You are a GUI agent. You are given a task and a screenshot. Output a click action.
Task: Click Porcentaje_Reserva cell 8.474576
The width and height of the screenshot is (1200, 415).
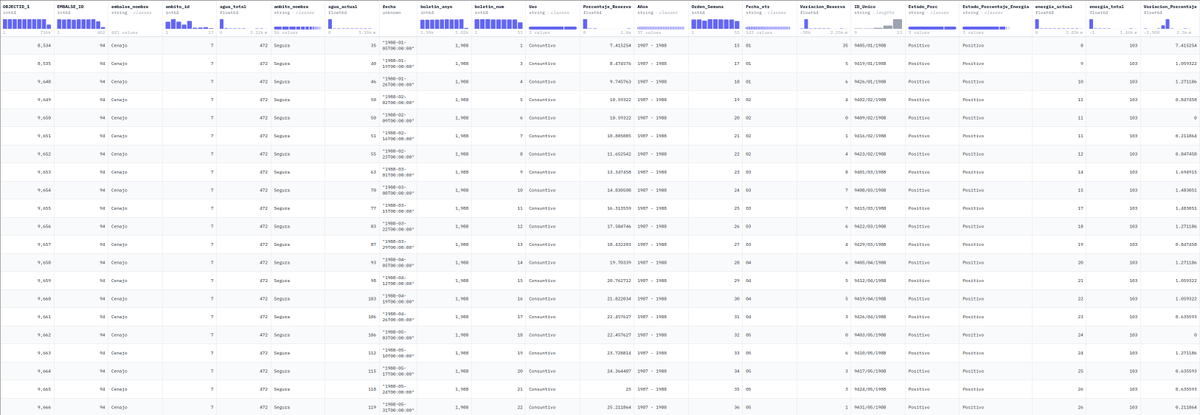pyautogui.click(x=620, y=63)
